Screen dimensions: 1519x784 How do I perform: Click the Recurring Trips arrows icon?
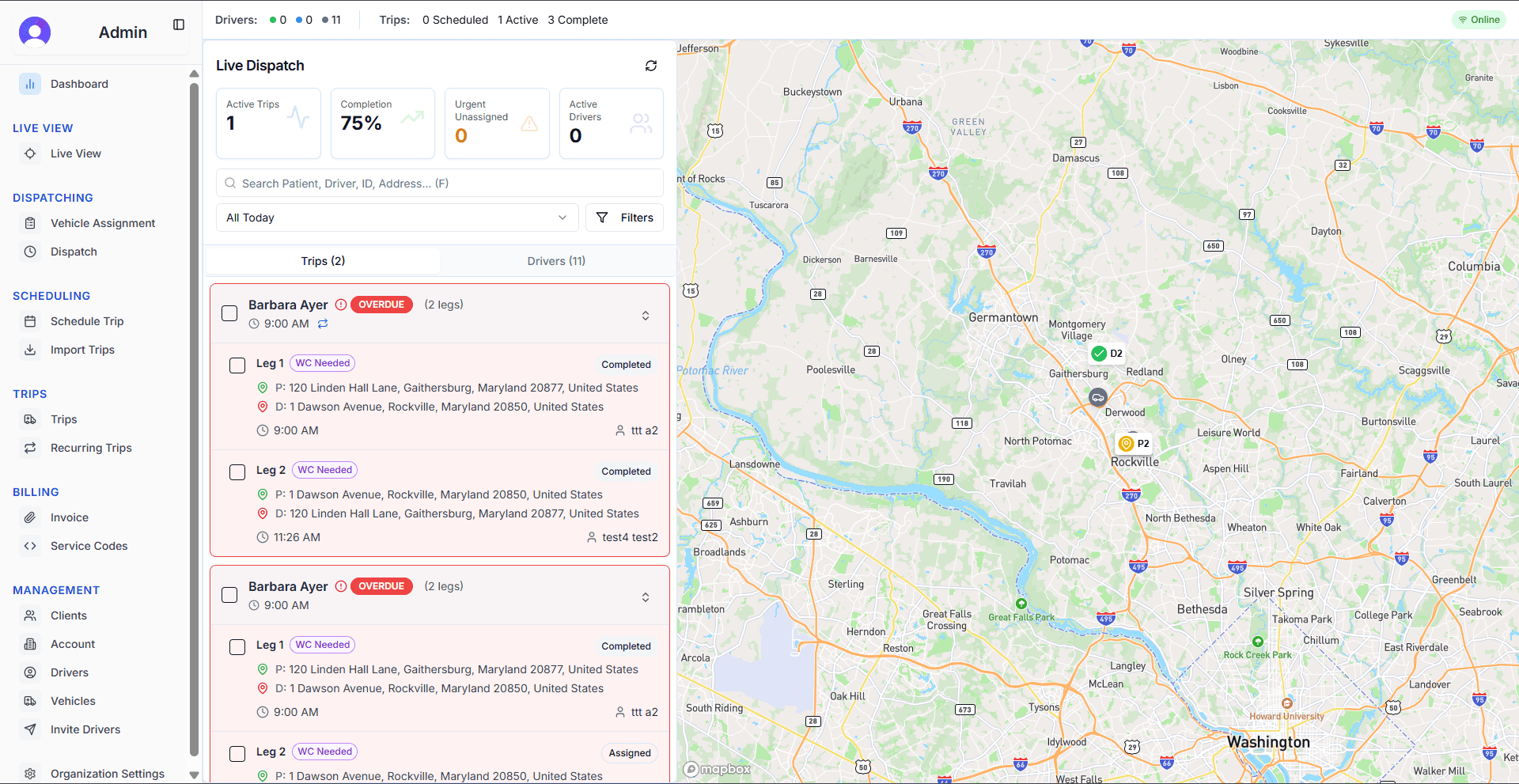coord(30,448)
